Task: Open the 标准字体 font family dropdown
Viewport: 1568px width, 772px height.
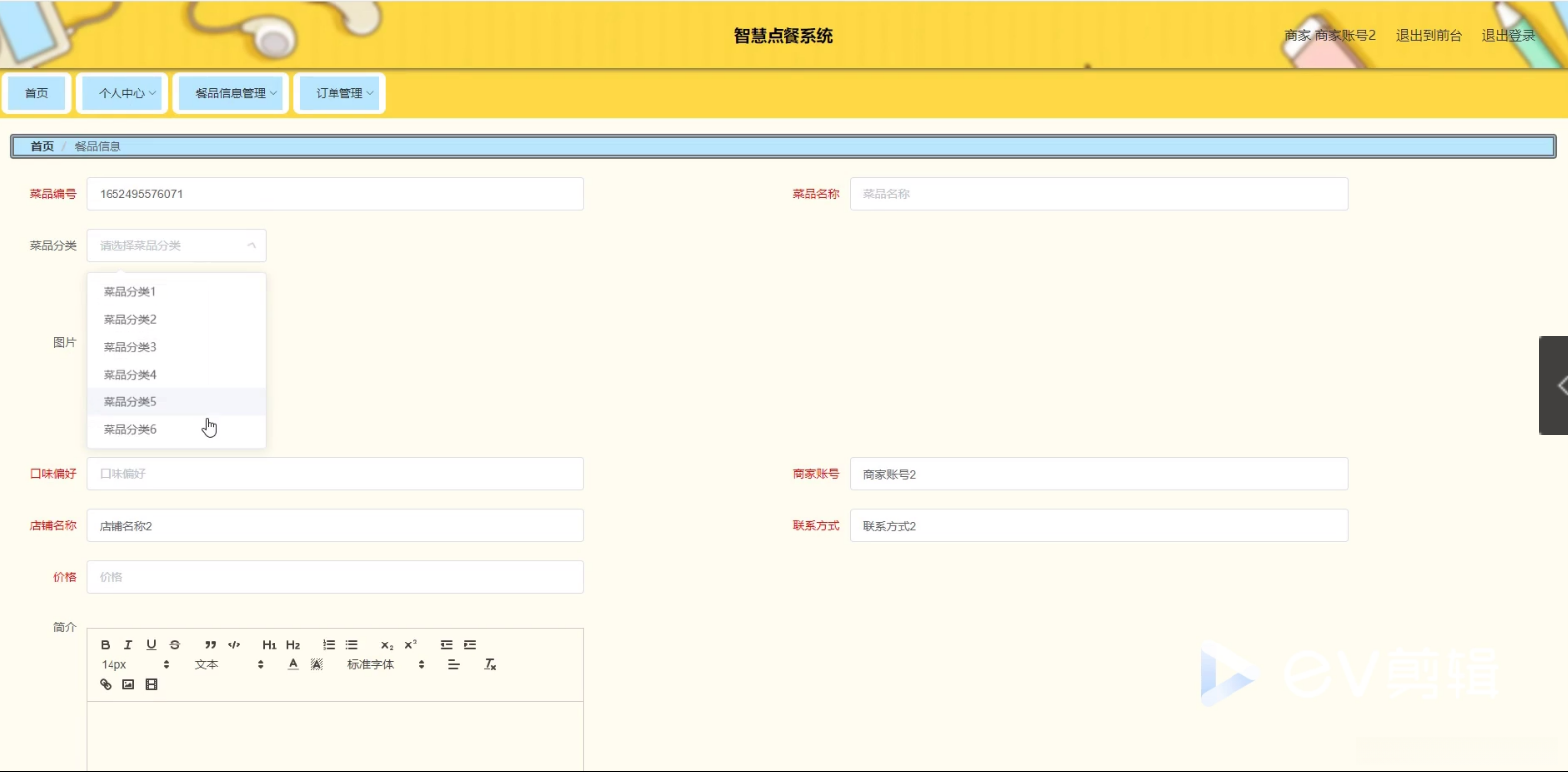Action: pyautogui.click(x=386, y=664)
